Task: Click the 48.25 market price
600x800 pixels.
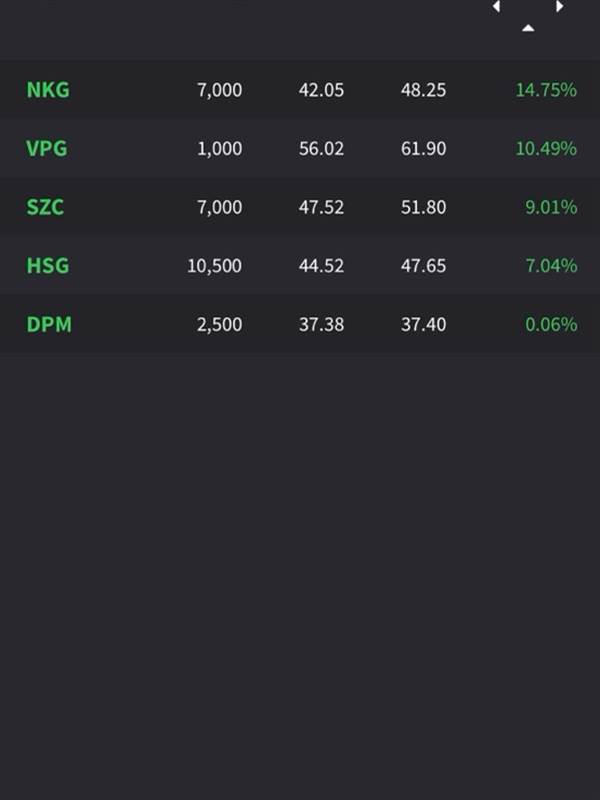Action: click(x=423, y=90)
